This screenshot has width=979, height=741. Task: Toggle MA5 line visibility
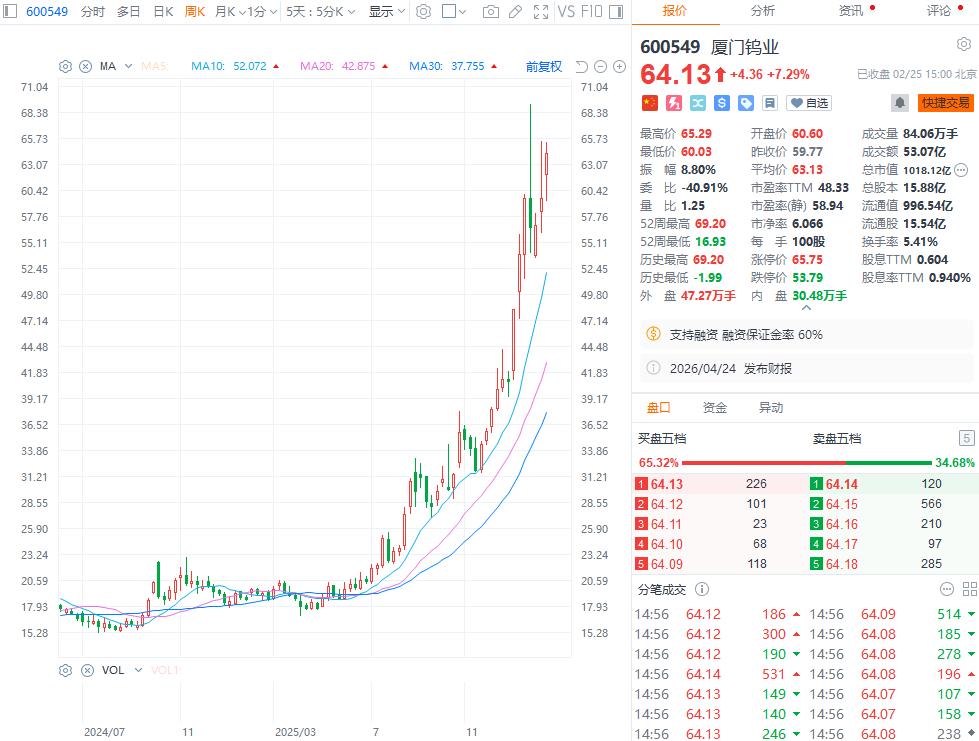click(154, 66)
